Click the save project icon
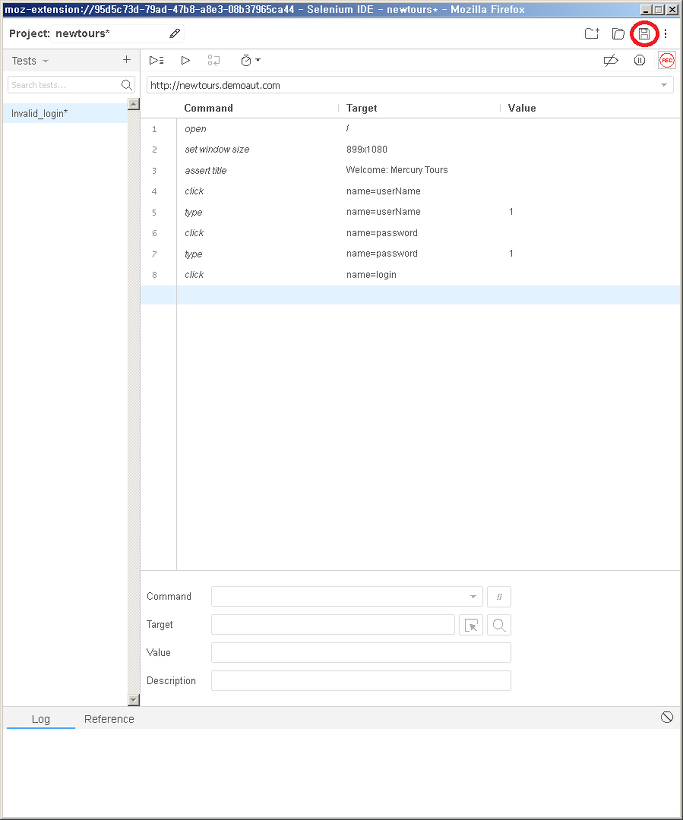The width and height of the screenshot is (683, 820). click(644, 34)
